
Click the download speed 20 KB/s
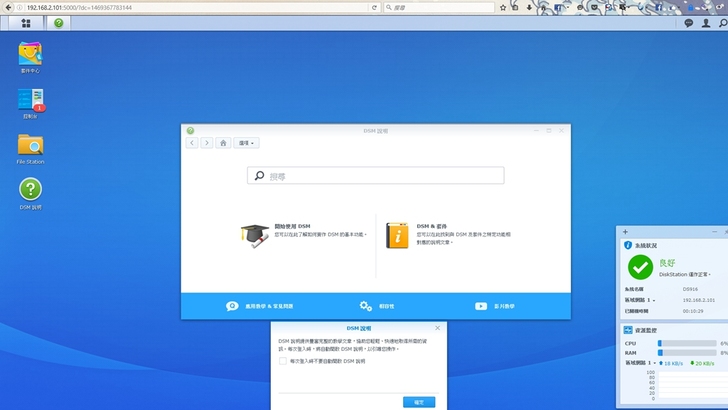click(702, 363)
